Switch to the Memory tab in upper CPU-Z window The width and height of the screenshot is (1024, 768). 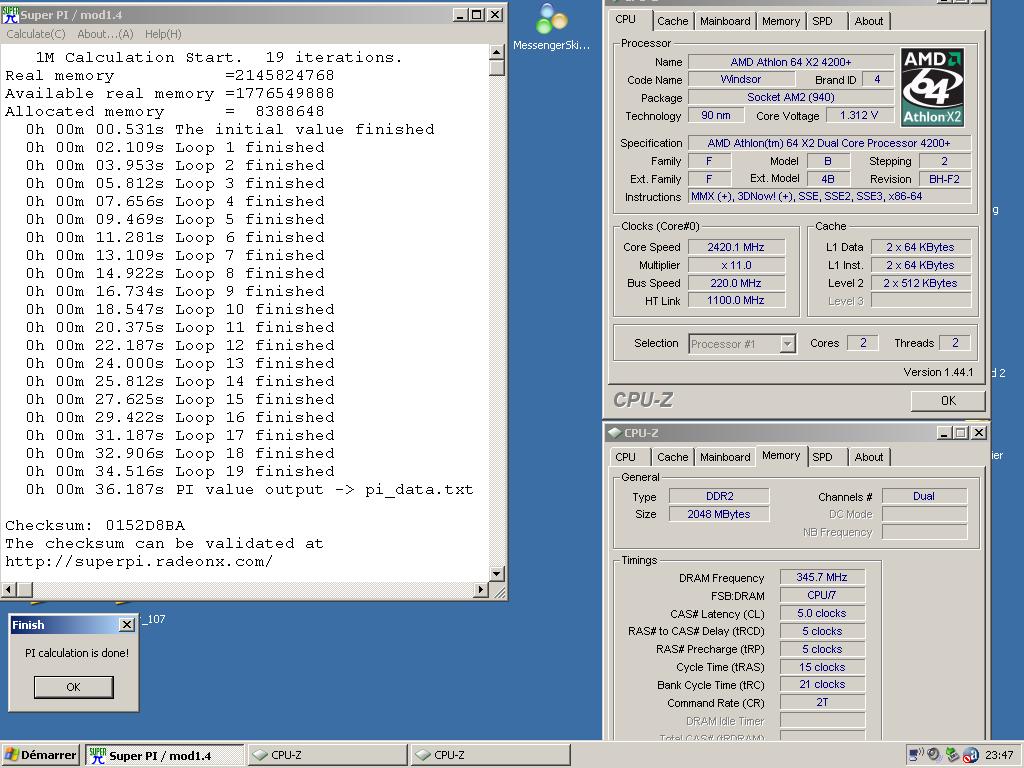point(780,21)
